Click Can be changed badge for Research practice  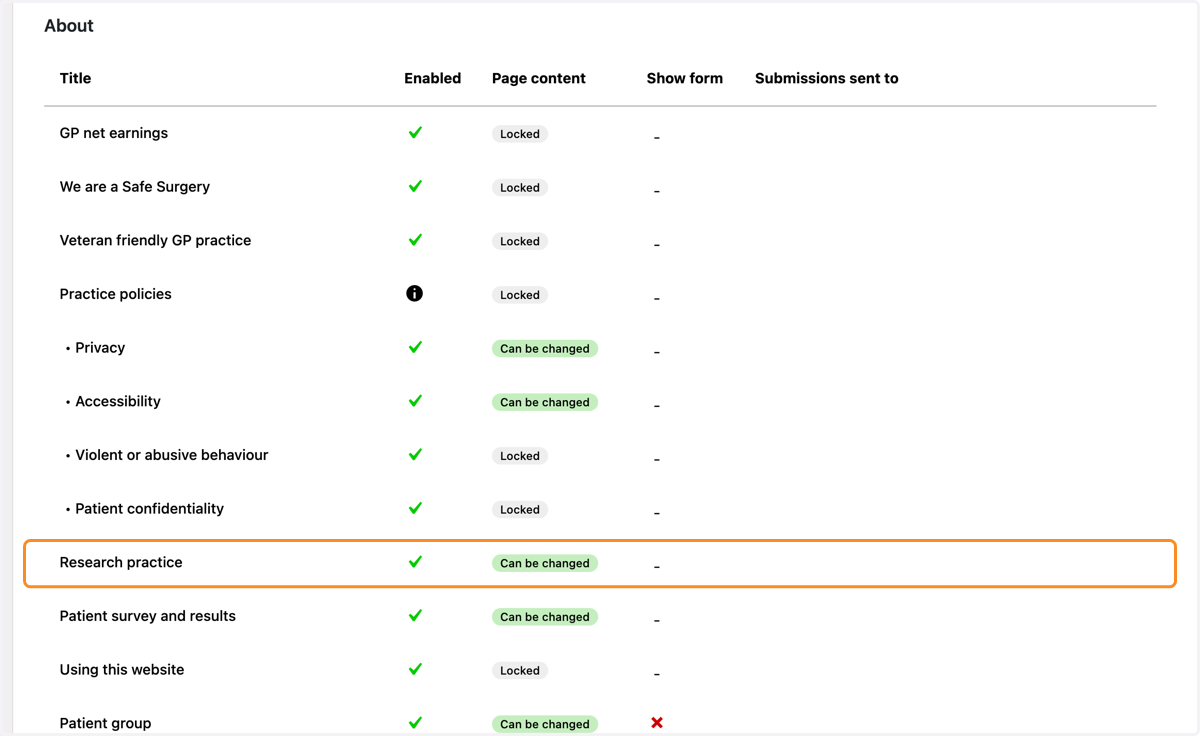(545, 563)
